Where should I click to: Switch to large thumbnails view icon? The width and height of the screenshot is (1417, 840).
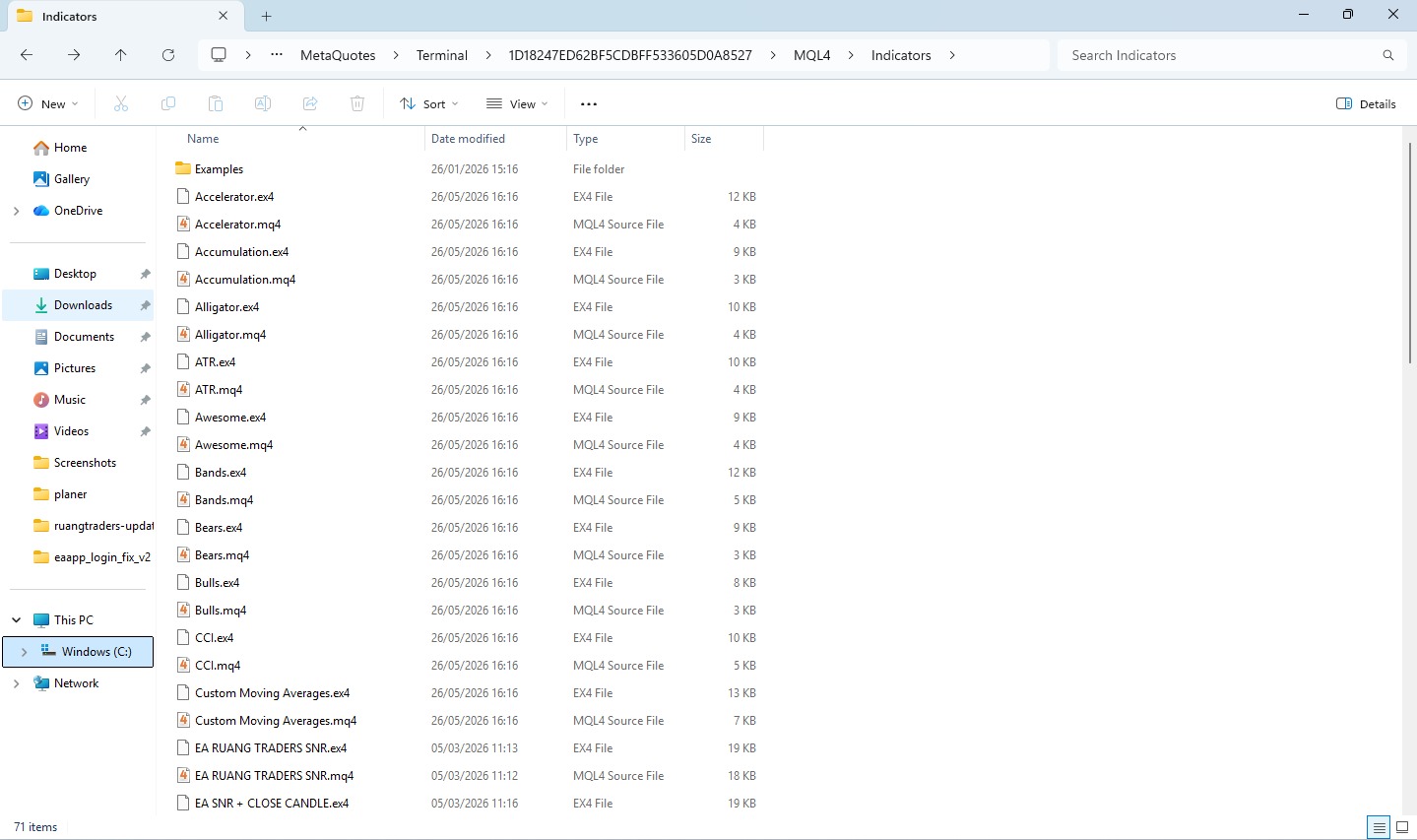[x=1402, y=827]
